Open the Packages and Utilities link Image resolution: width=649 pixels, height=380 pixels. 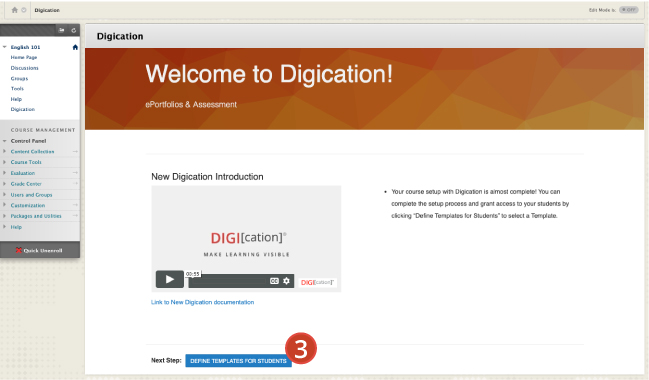pyautogui.click(x=36, y=216)
